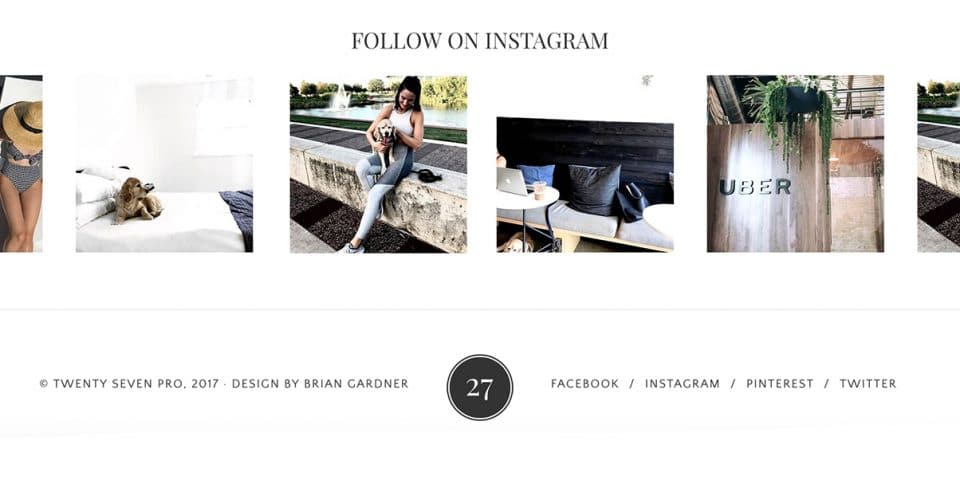Click the partially visible photo at right edge
This screenshot has height=500, width=960.
[x=939, y=163]
